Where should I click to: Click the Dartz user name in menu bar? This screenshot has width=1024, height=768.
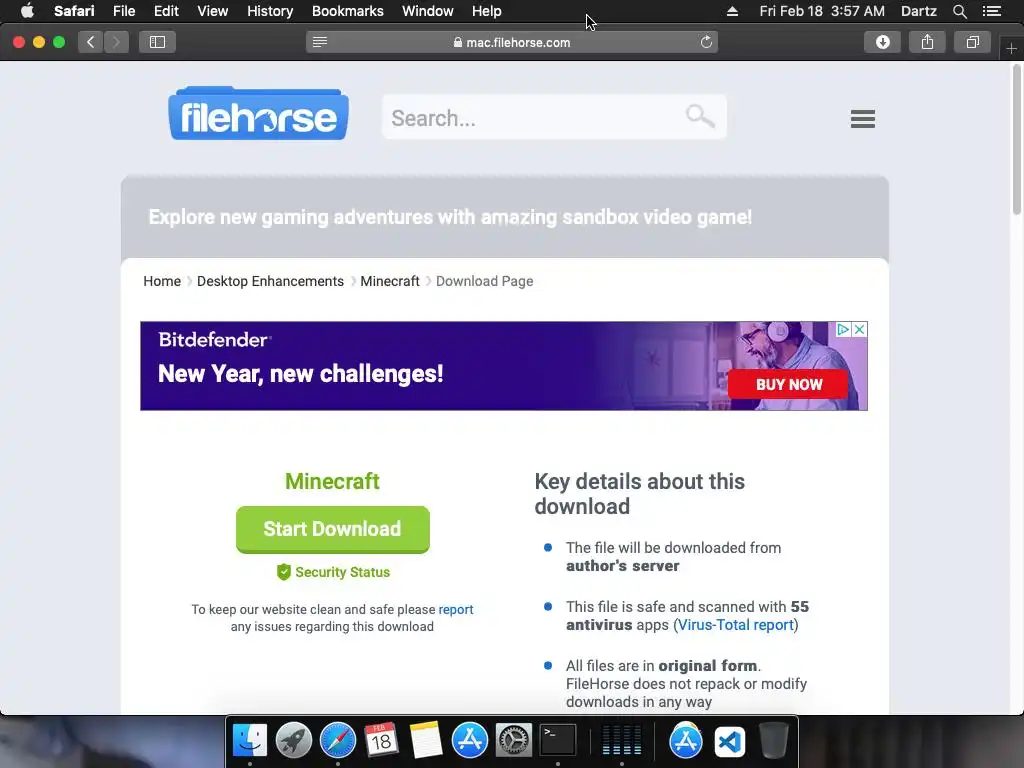pos(919,11)
